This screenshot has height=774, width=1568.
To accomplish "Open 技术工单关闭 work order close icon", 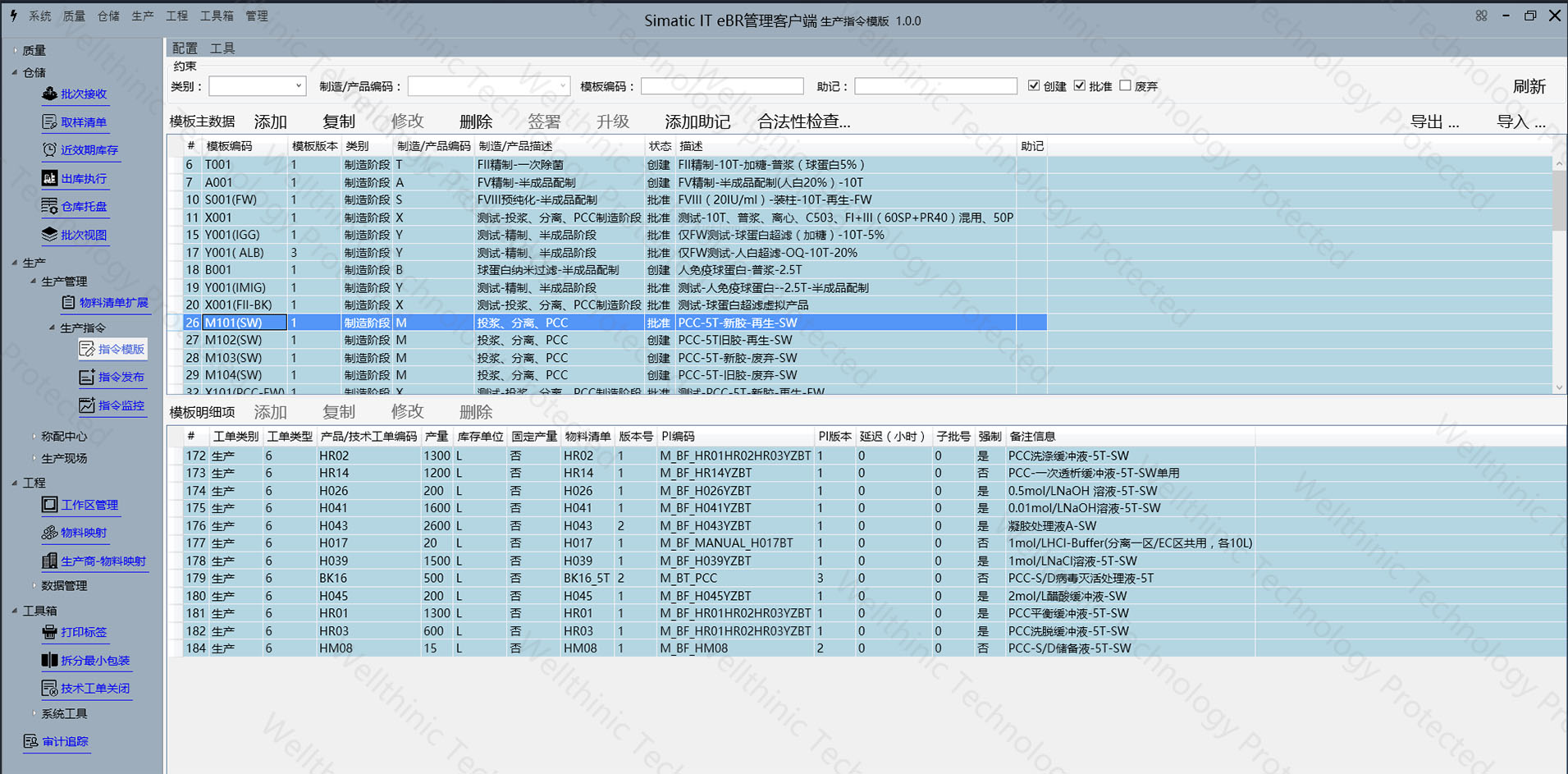I will click(x=49, y=688).
